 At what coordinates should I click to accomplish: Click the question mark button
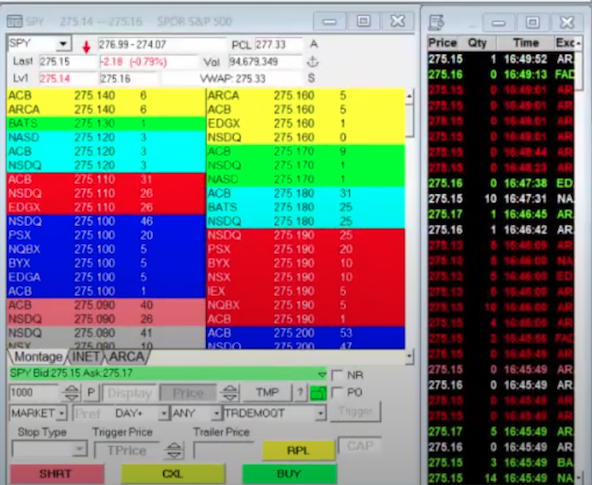pyautogui.click(x=300, y=393)
